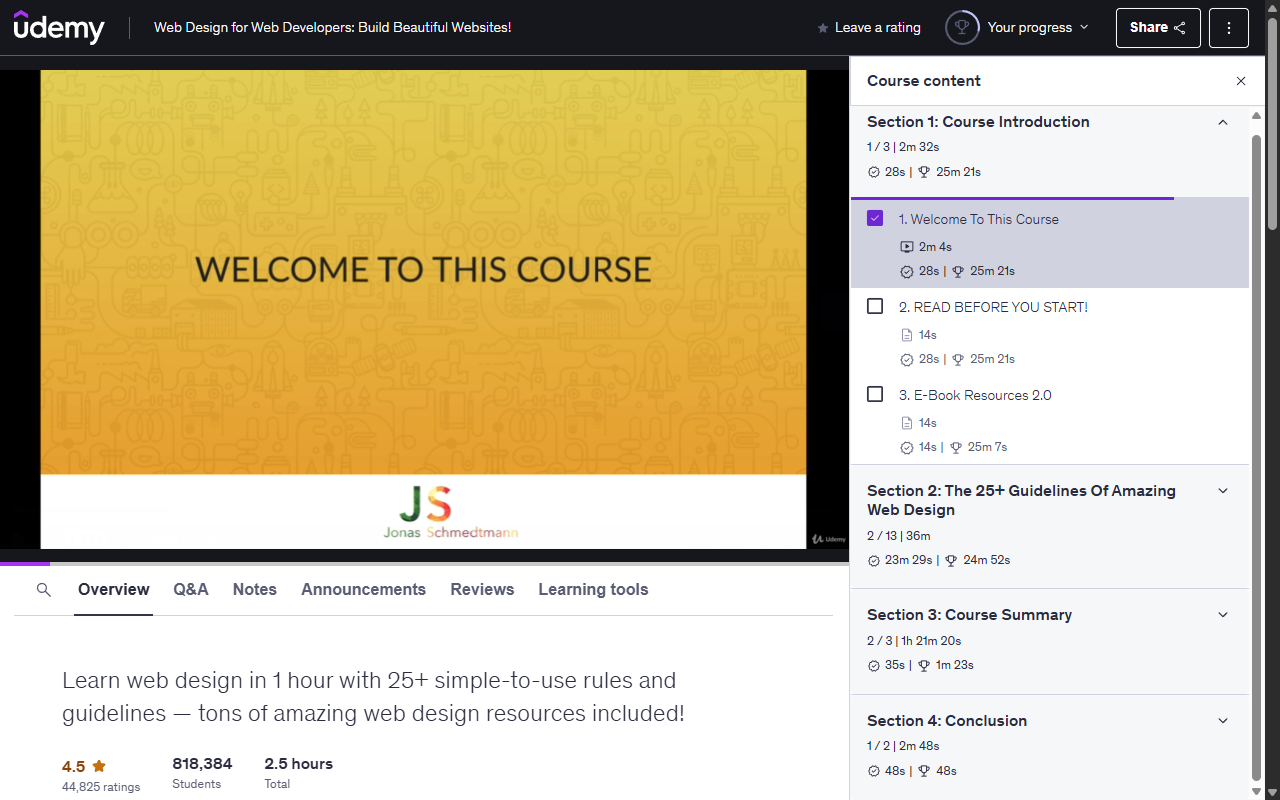Close the Course content panel
Screen dimensions: 1280x800
point(1241,81)
